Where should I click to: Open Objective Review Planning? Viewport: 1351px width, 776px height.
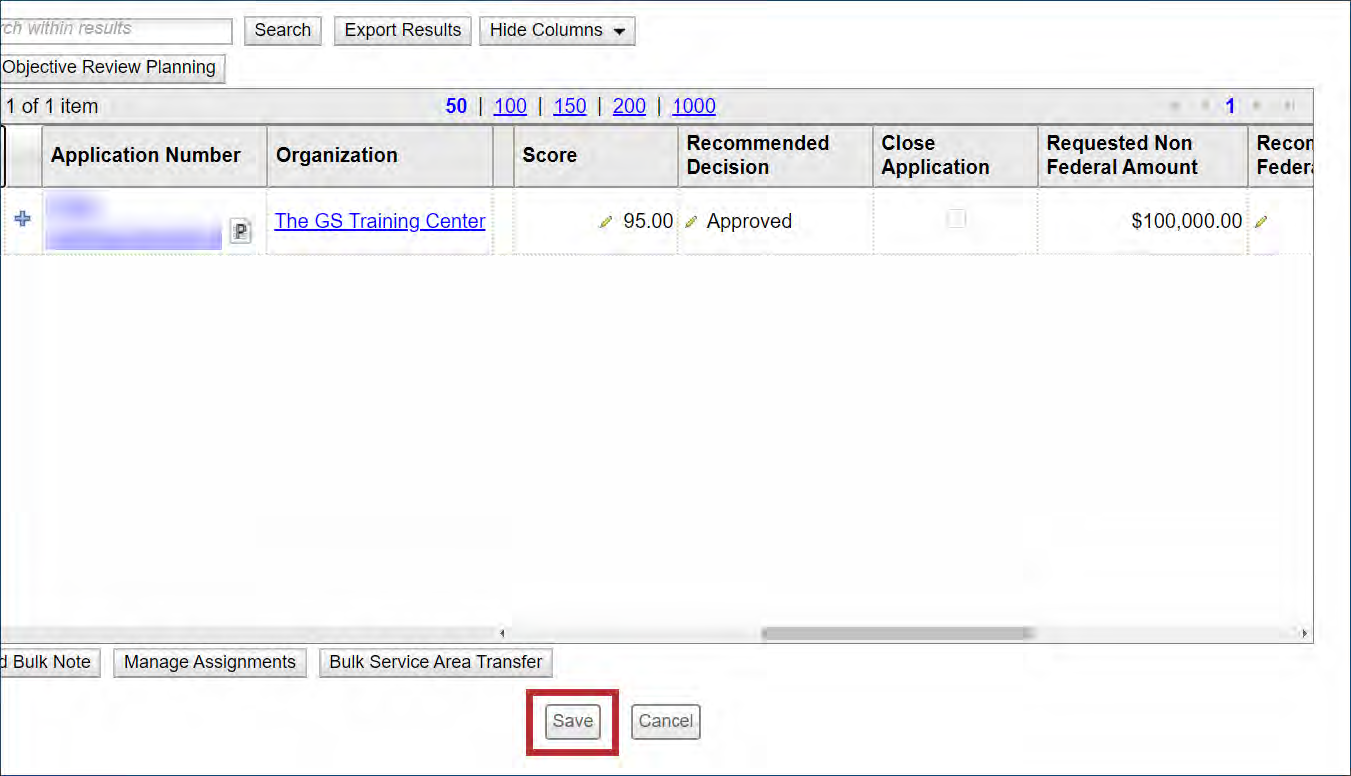[110, 67]
